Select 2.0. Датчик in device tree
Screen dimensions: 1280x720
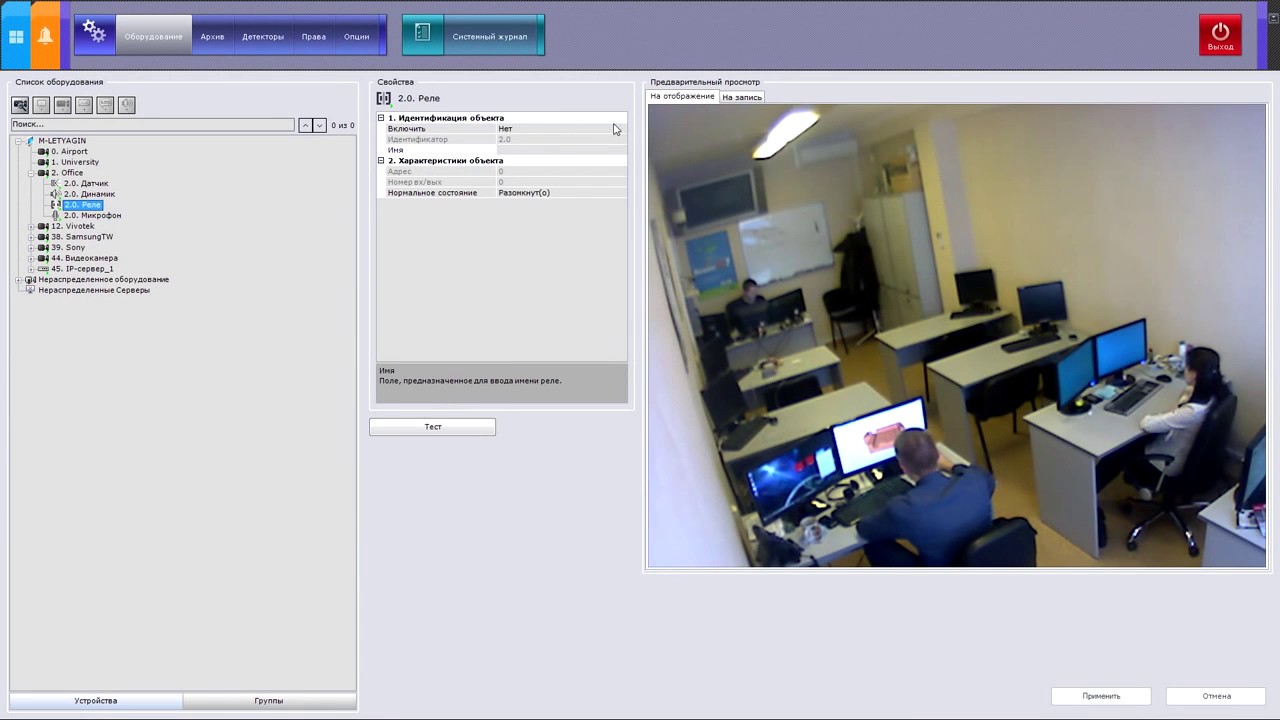point(86,184)
